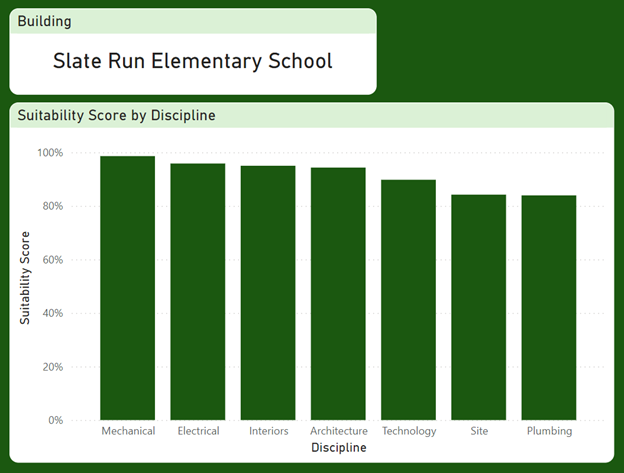Click the 100% y-axis tick label
Screen dimensions: 624x473
(x=50, y=153)
